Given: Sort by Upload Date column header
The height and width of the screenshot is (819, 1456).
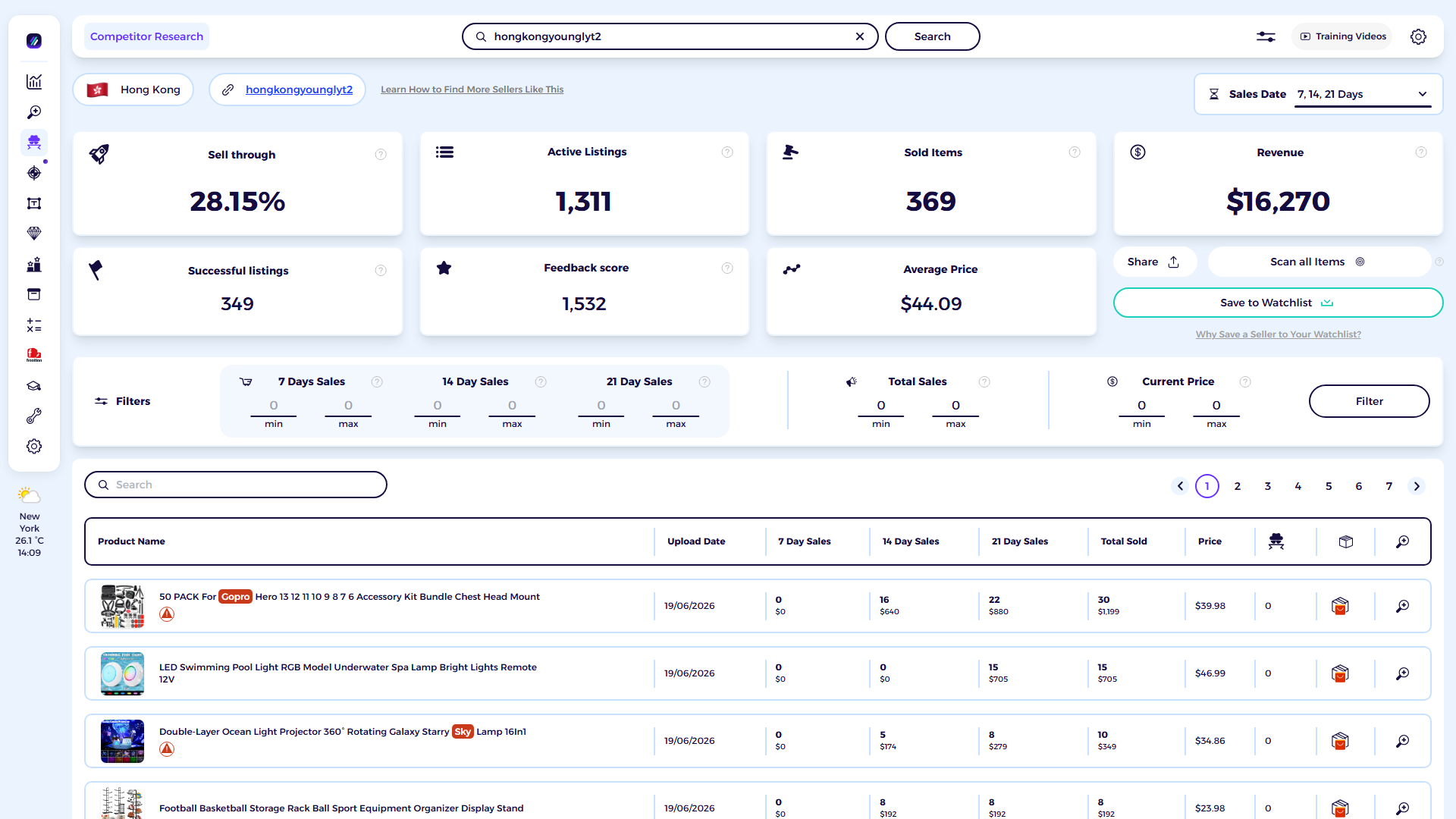Looking at the screenshot, I should (x=696, y=541).
